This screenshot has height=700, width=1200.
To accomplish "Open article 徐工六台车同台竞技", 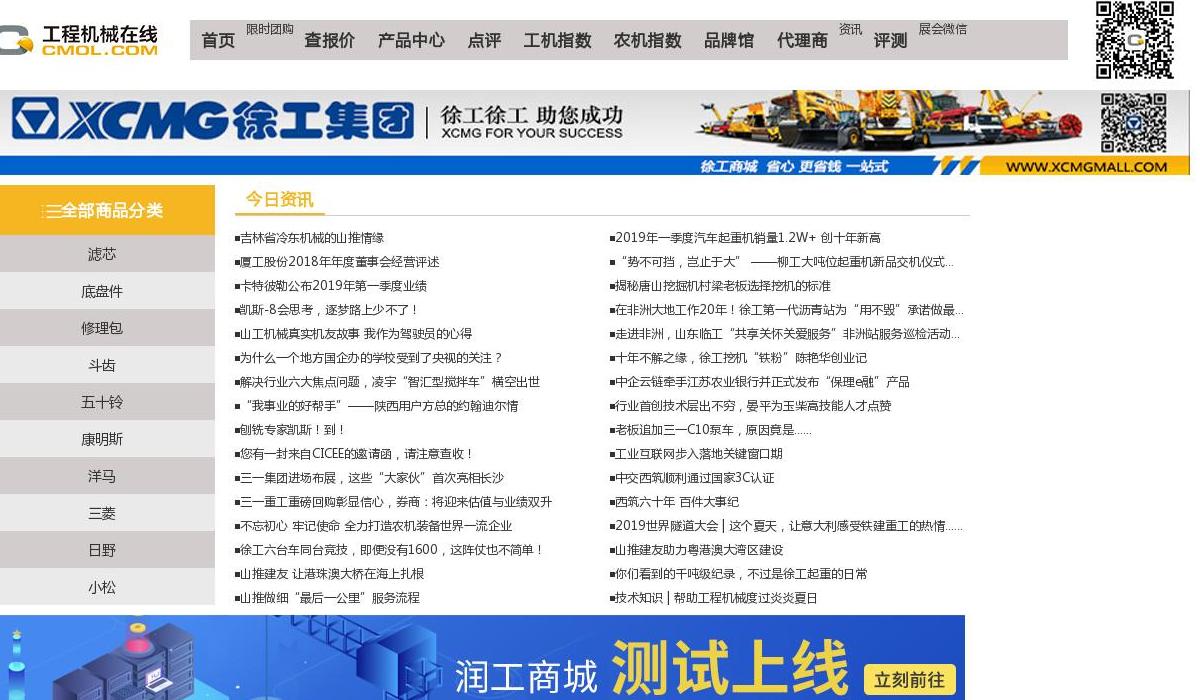I will click(x=389, y=550).
